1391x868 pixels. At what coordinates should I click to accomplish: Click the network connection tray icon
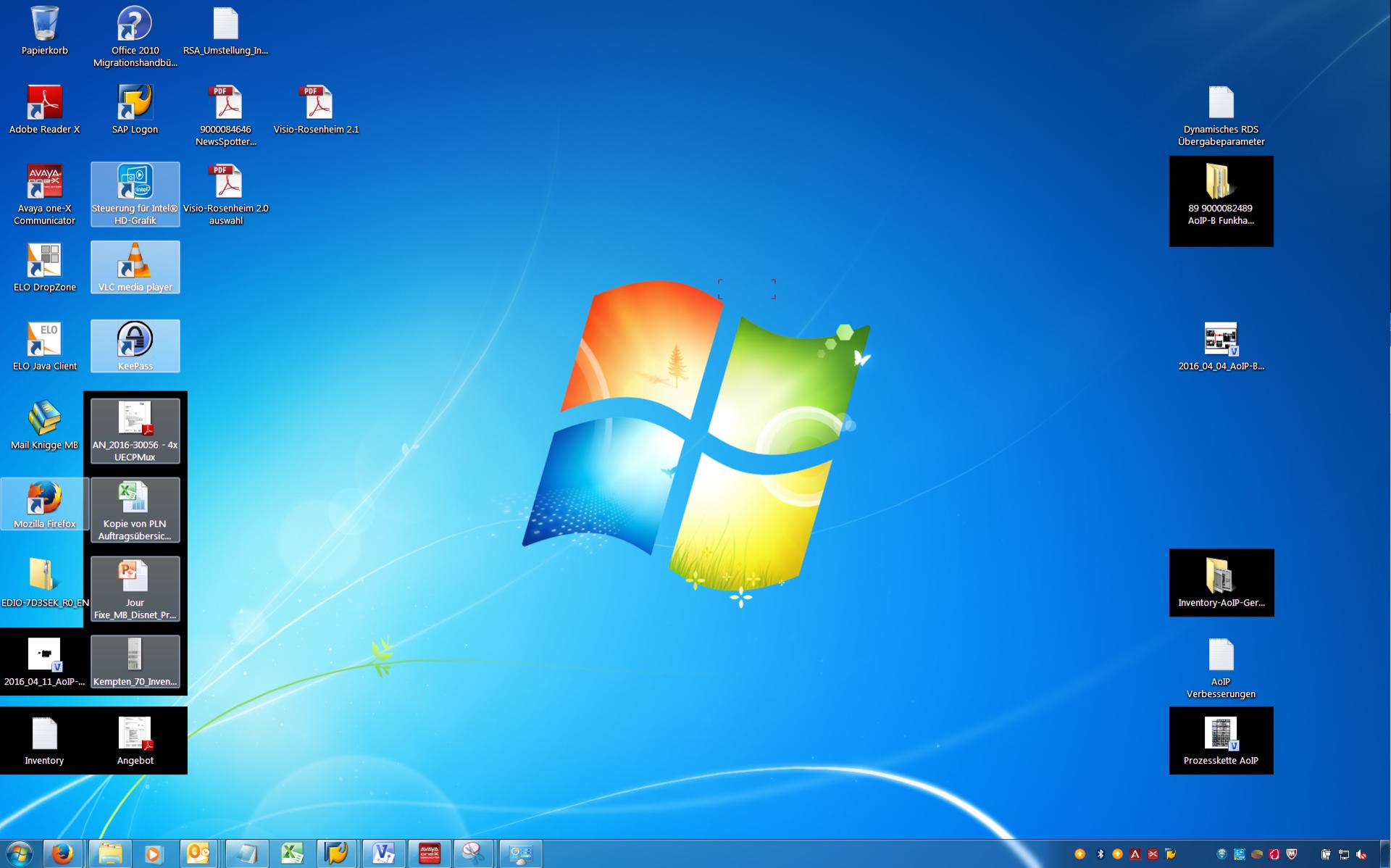1344,854
